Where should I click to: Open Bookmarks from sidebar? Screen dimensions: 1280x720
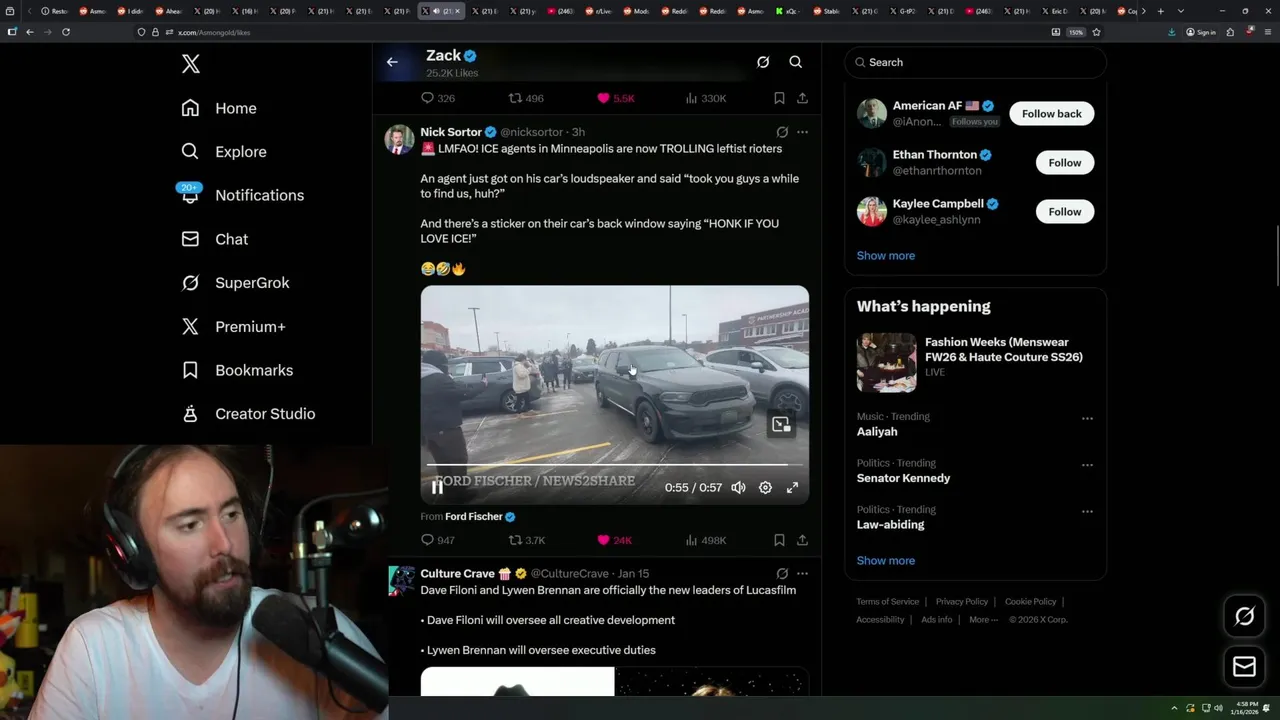pos(237,370)
